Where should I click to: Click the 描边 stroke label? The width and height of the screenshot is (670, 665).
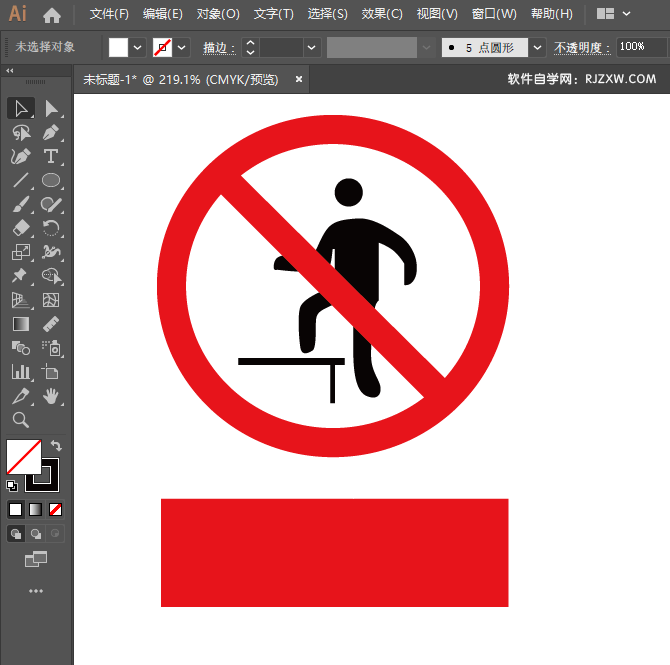click(218, 47)
